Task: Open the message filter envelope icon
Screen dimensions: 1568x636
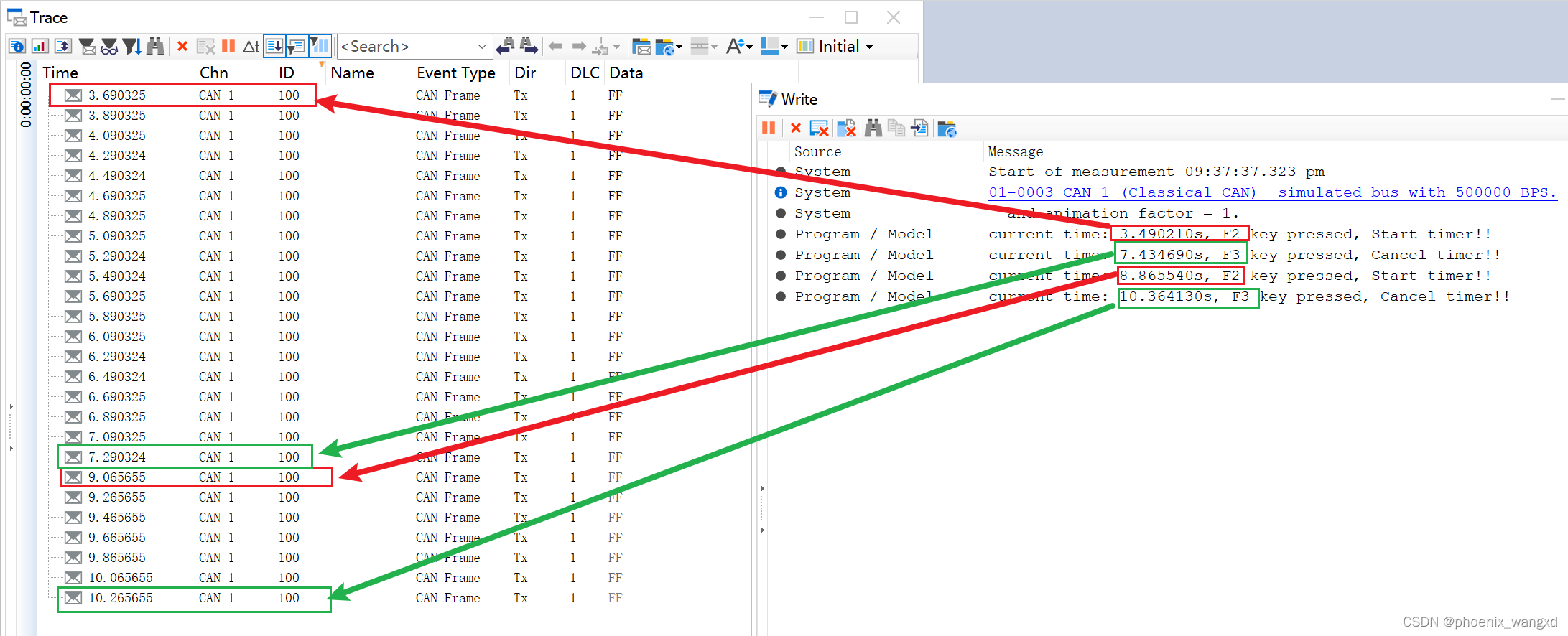Action: coord(87,47)
